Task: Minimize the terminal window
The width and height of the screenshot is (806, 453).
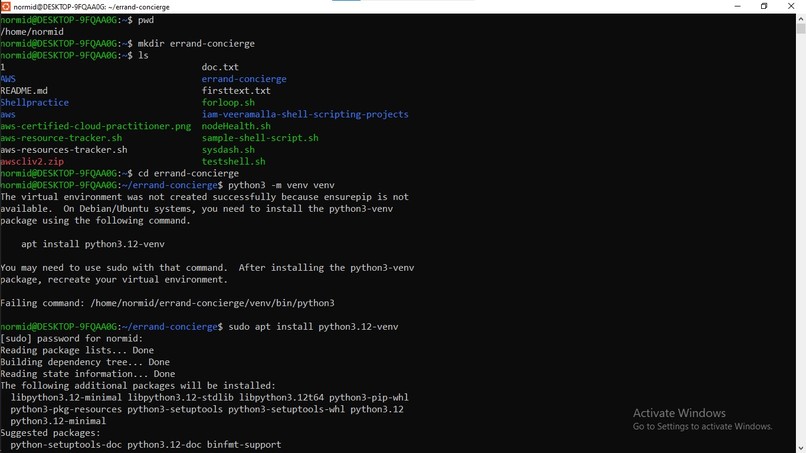Action: point(738,6)
